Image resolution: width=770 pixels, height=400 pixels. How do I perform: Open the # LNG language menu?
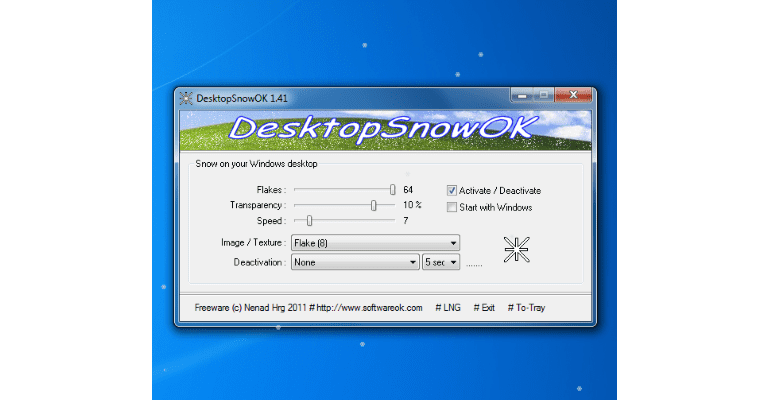[451, 308]
